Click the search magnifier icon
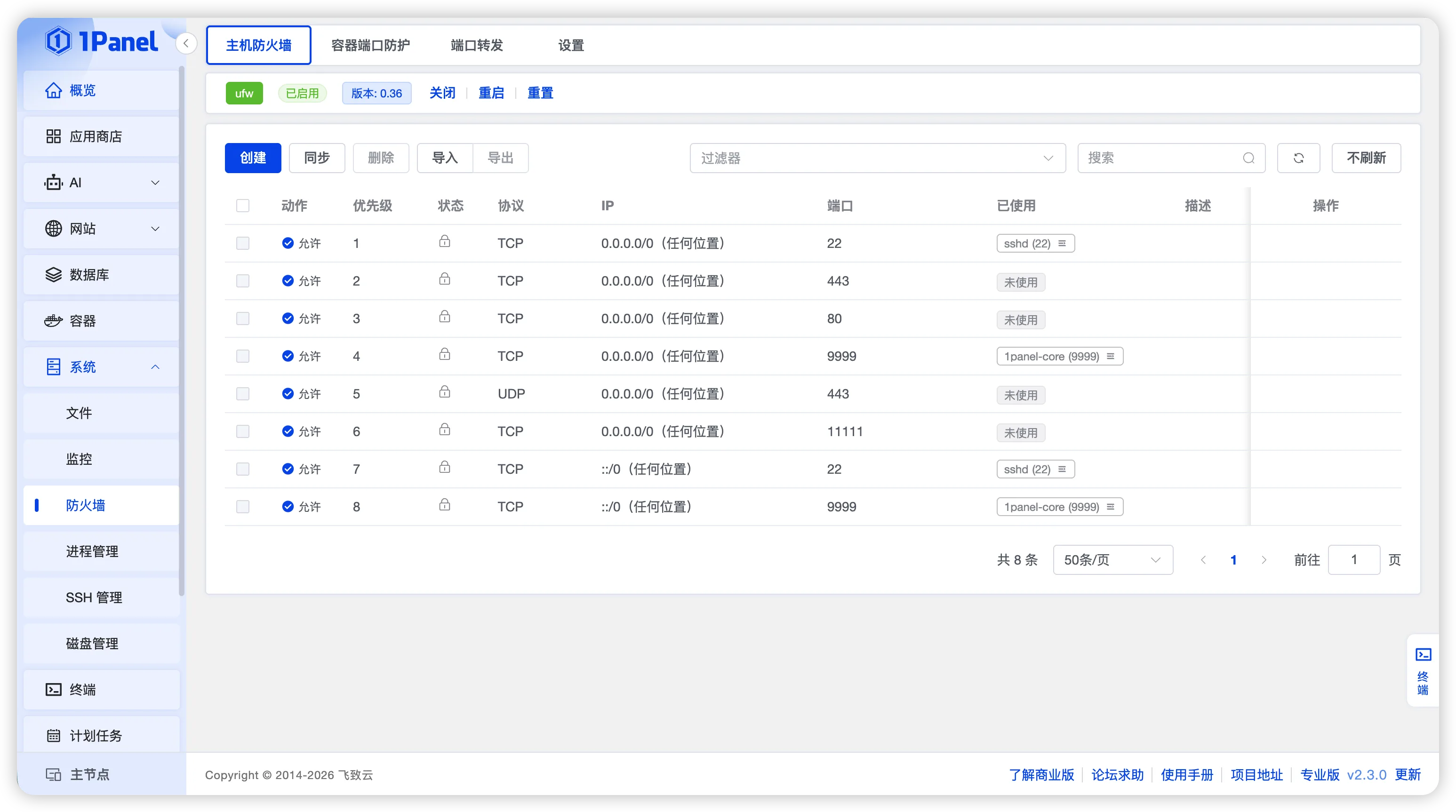Screen dimensions: 1456x812 (1248, 158)
